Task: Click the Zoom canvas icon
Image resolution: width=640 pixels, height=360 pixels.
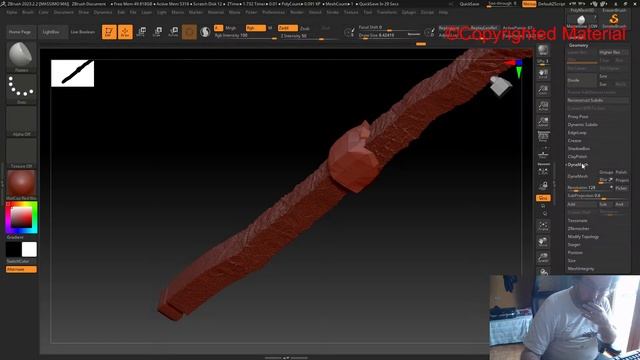Action: pos(543,90)
